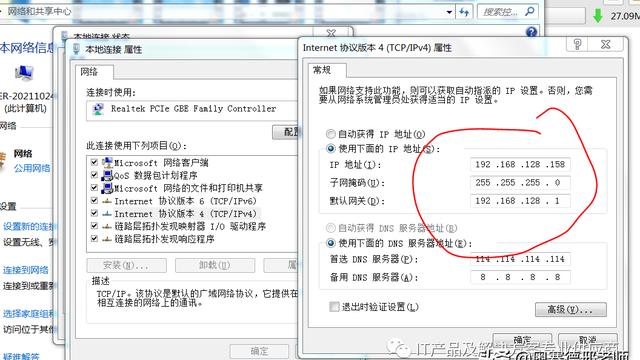This screenshot has width=640, height=360.
Task: Click the 首选 DNS 服务器 input field
Action: 520,259
